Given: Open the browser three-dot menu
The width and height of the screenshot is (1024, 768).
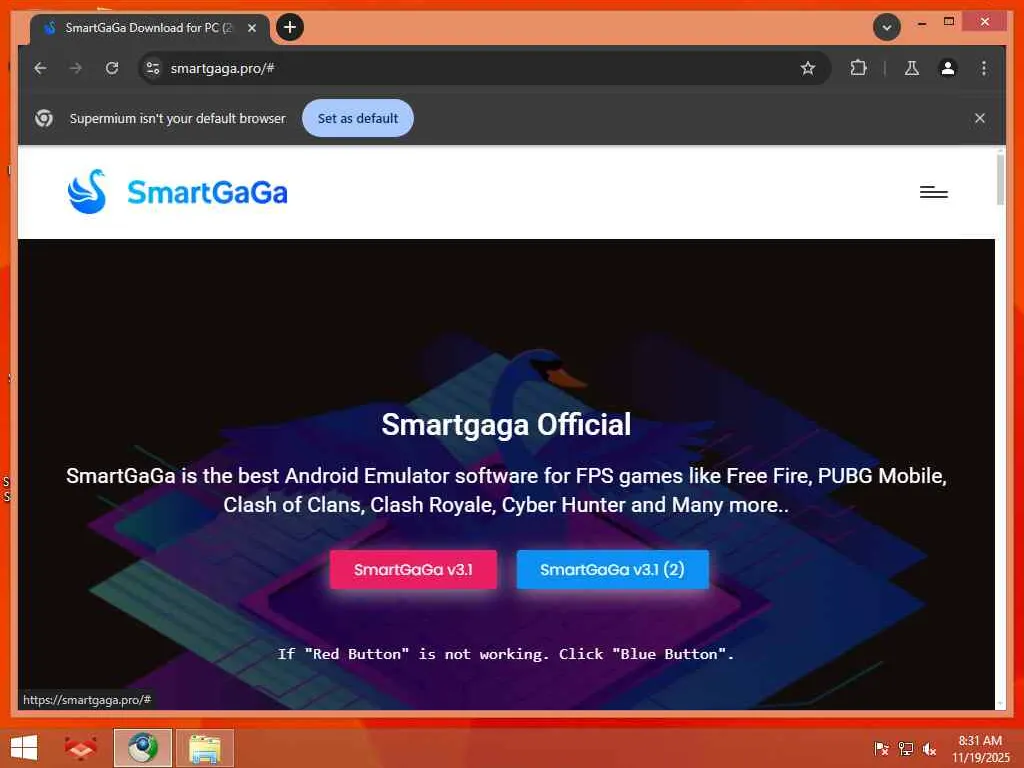Looking at the screenshot, I should click(x=984, y=68).
